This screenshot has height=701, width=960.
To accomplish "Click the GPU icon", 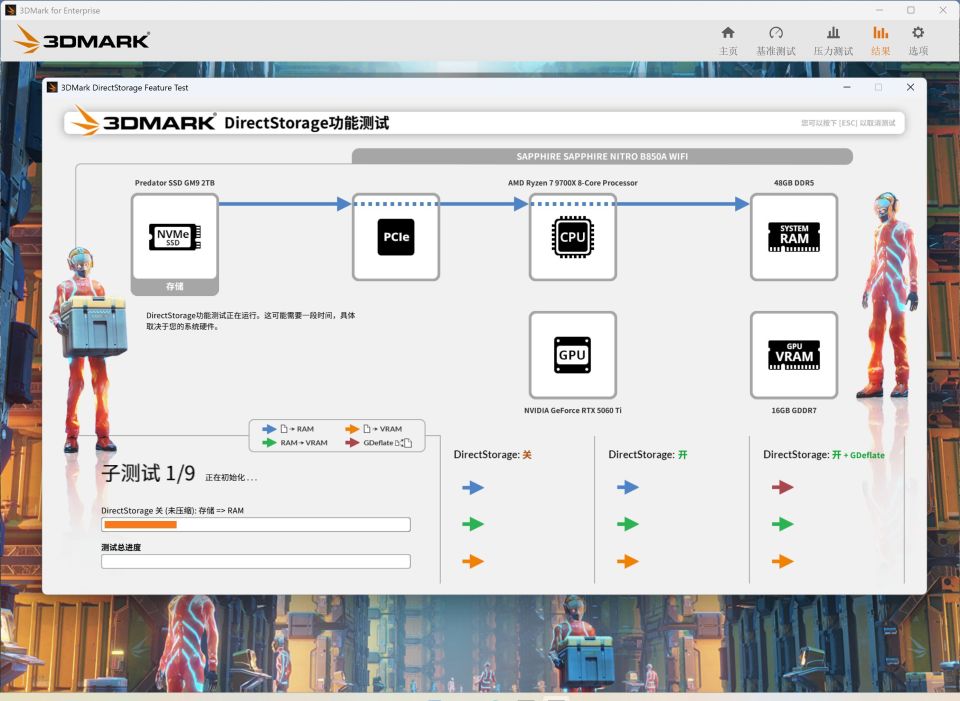I will tap(572, 355).
